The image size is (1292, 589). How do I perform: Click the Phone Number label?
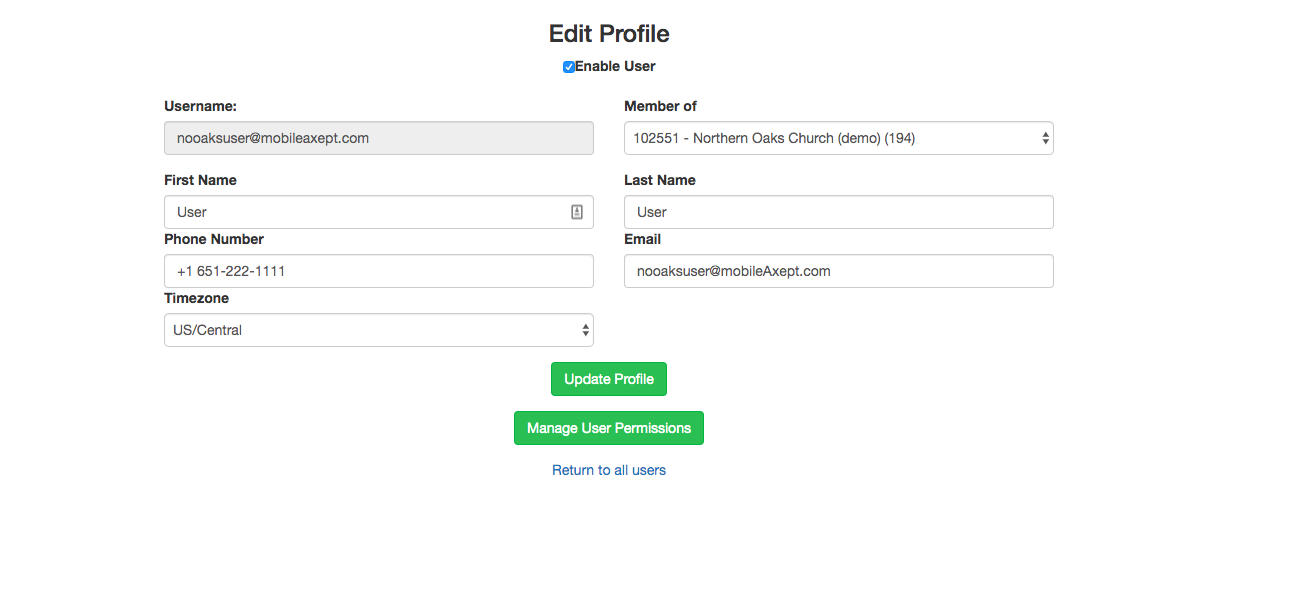tap(214, 239)
